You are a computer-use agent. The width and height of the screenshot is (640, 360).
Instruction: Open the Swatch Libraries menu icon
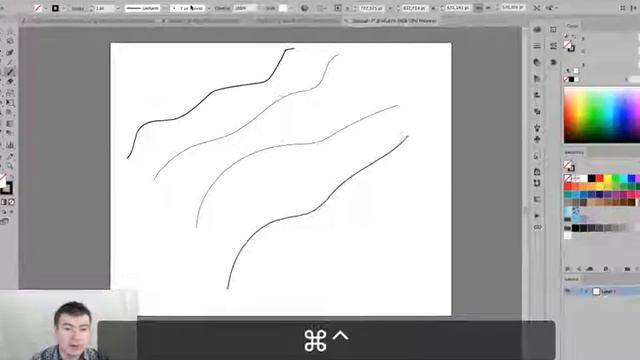(568, 269)
